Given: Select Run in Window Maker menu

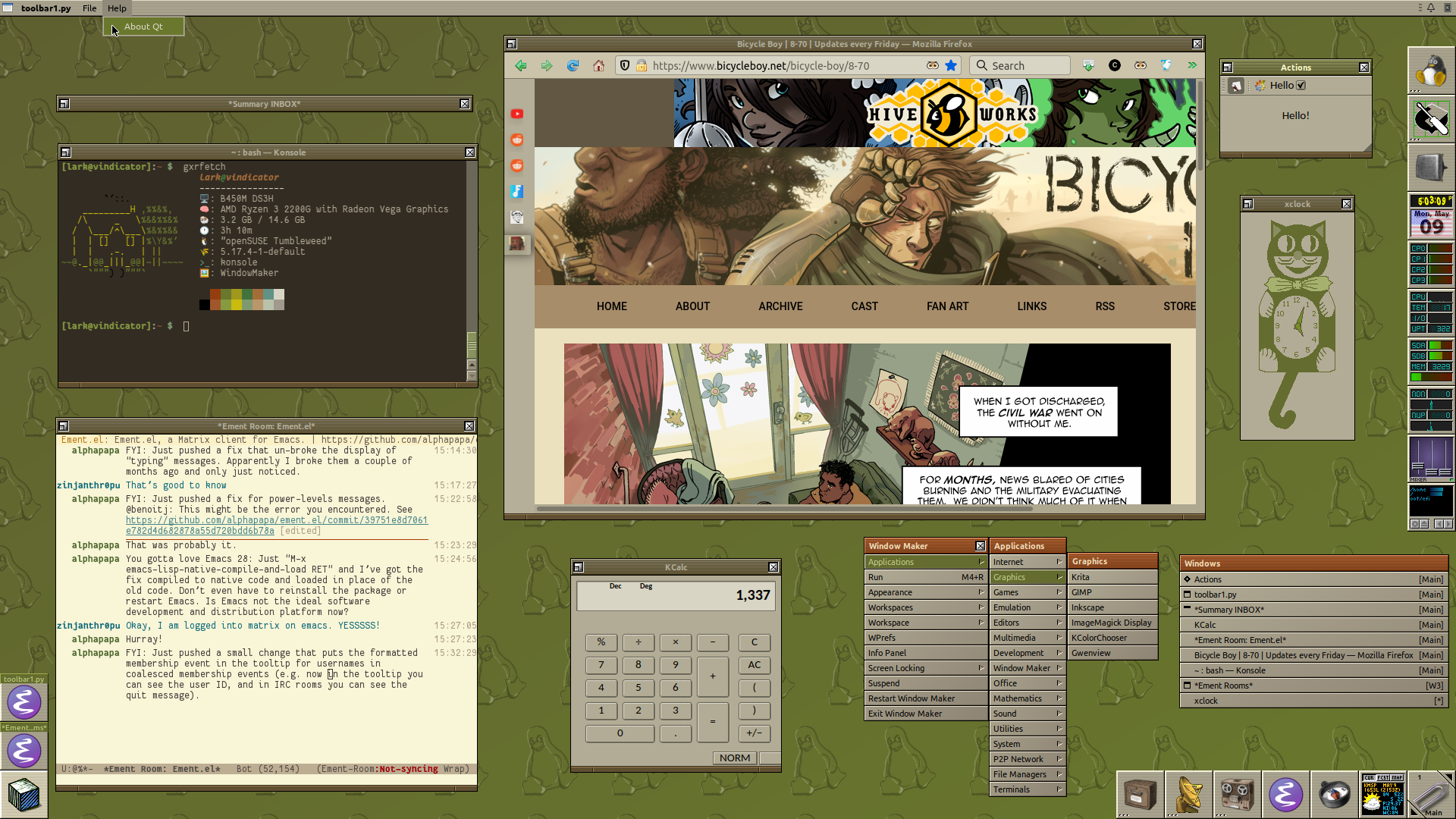Looking at the screenshot, I should click(926, 577).
